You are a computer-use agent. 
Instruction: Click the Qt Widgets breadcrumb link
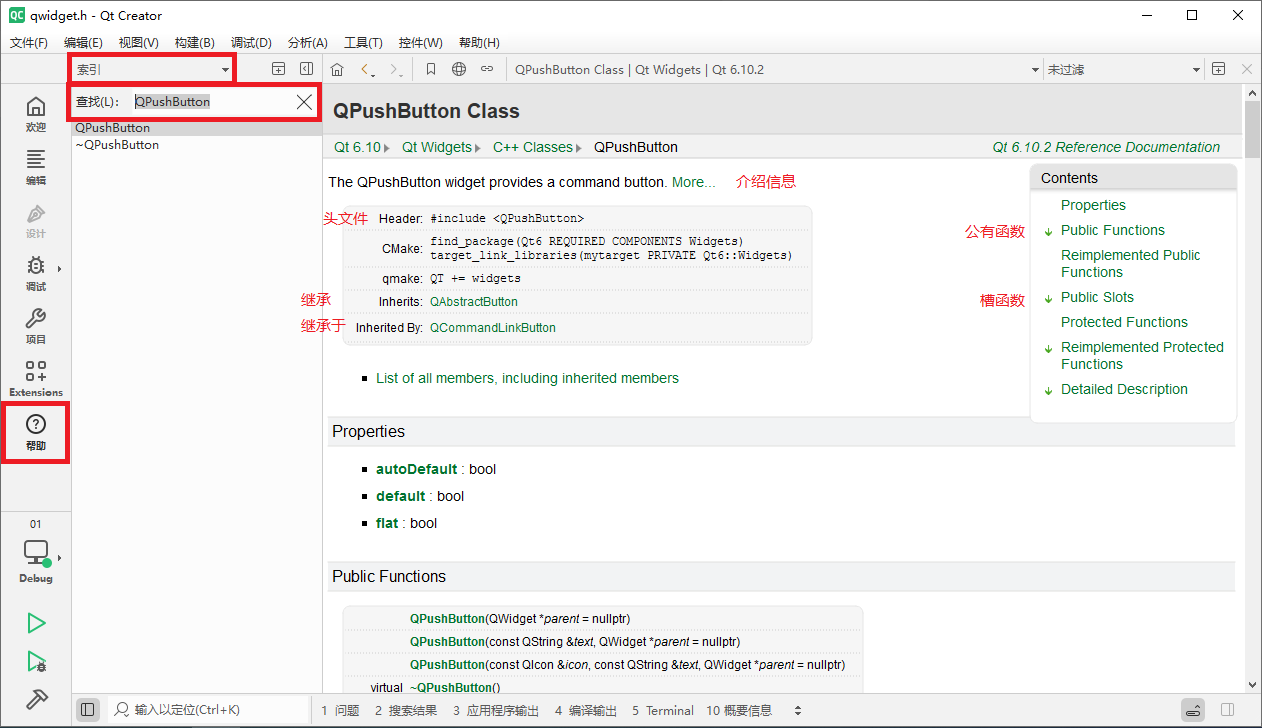(x=437, y=147)
